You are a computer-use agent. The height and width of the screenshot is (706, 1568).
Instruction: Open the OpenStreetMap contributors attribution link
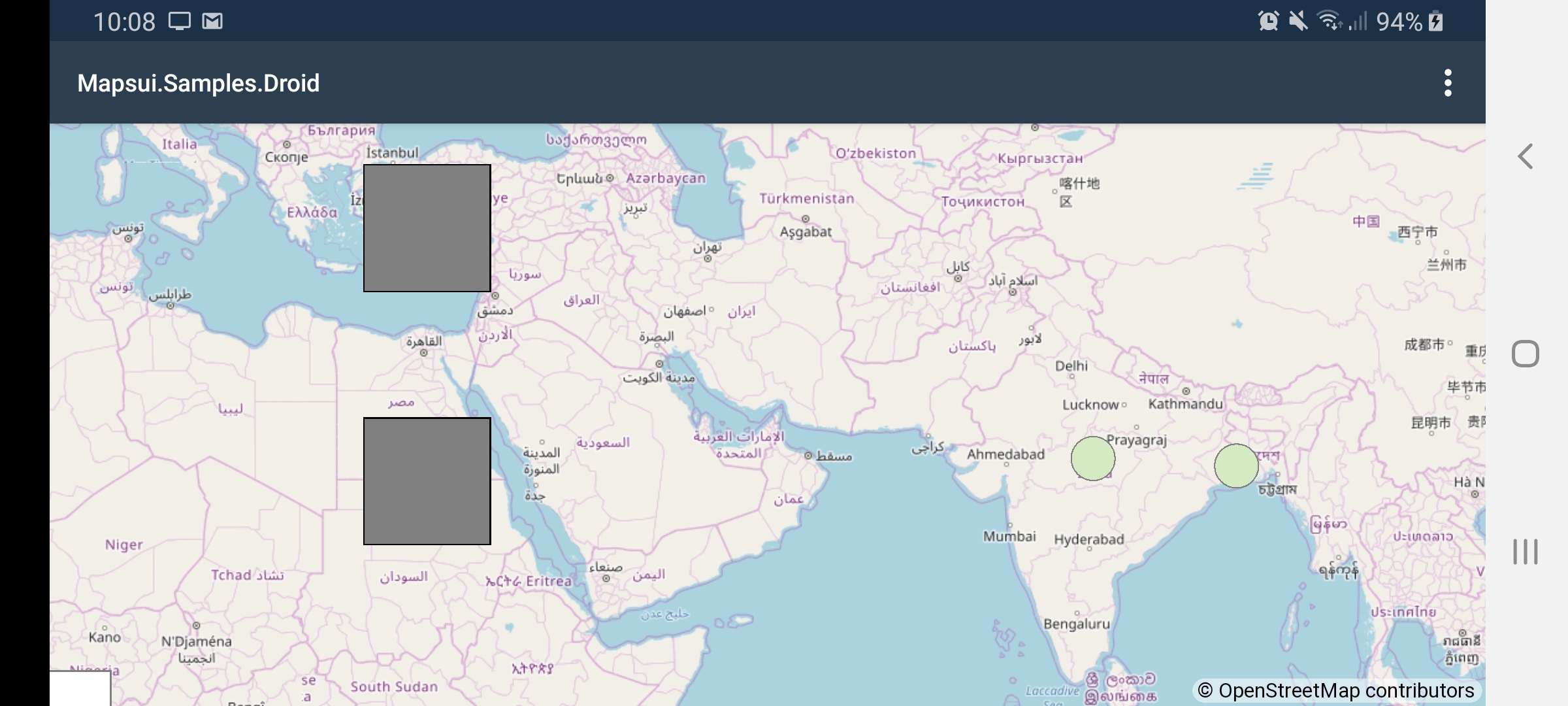coord(1336,690)
